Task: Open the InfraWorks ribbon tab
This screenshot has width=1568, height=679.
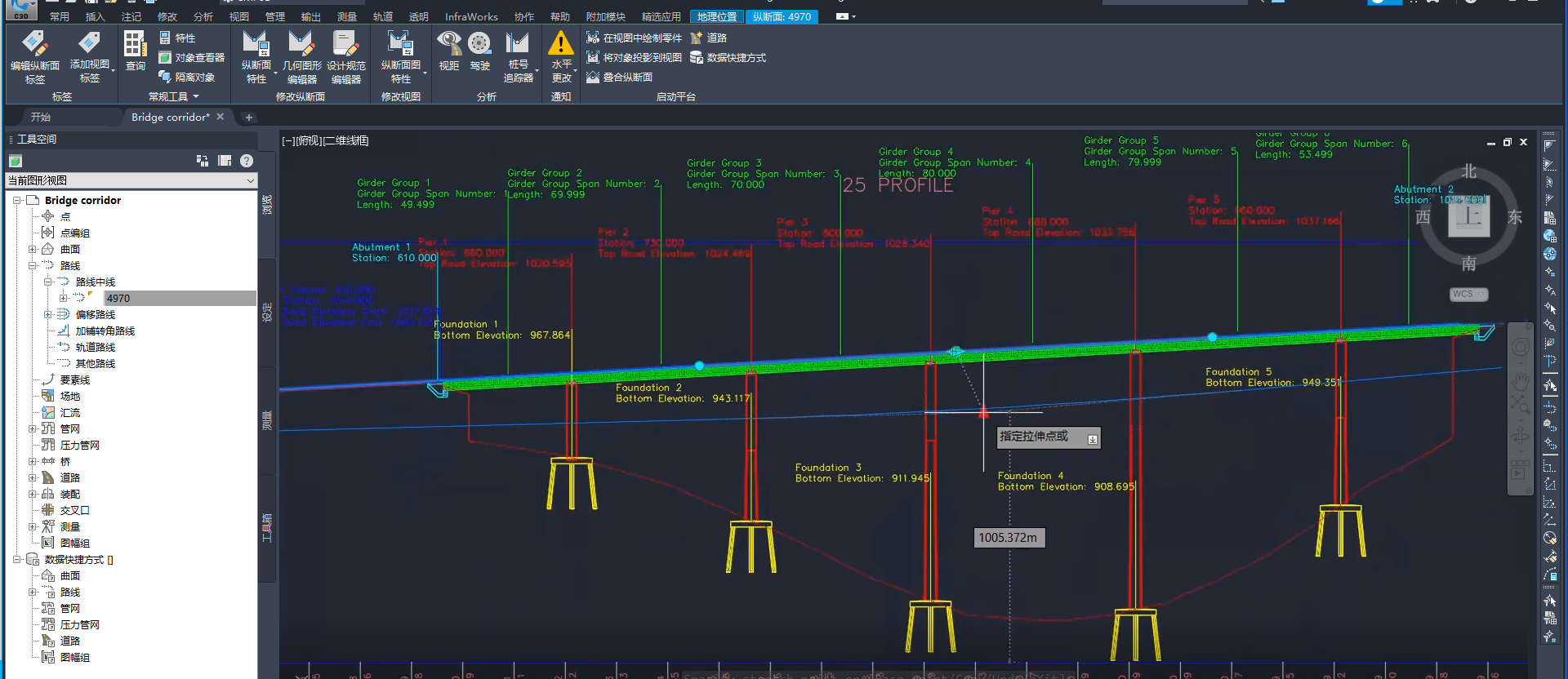Action: 471,16
